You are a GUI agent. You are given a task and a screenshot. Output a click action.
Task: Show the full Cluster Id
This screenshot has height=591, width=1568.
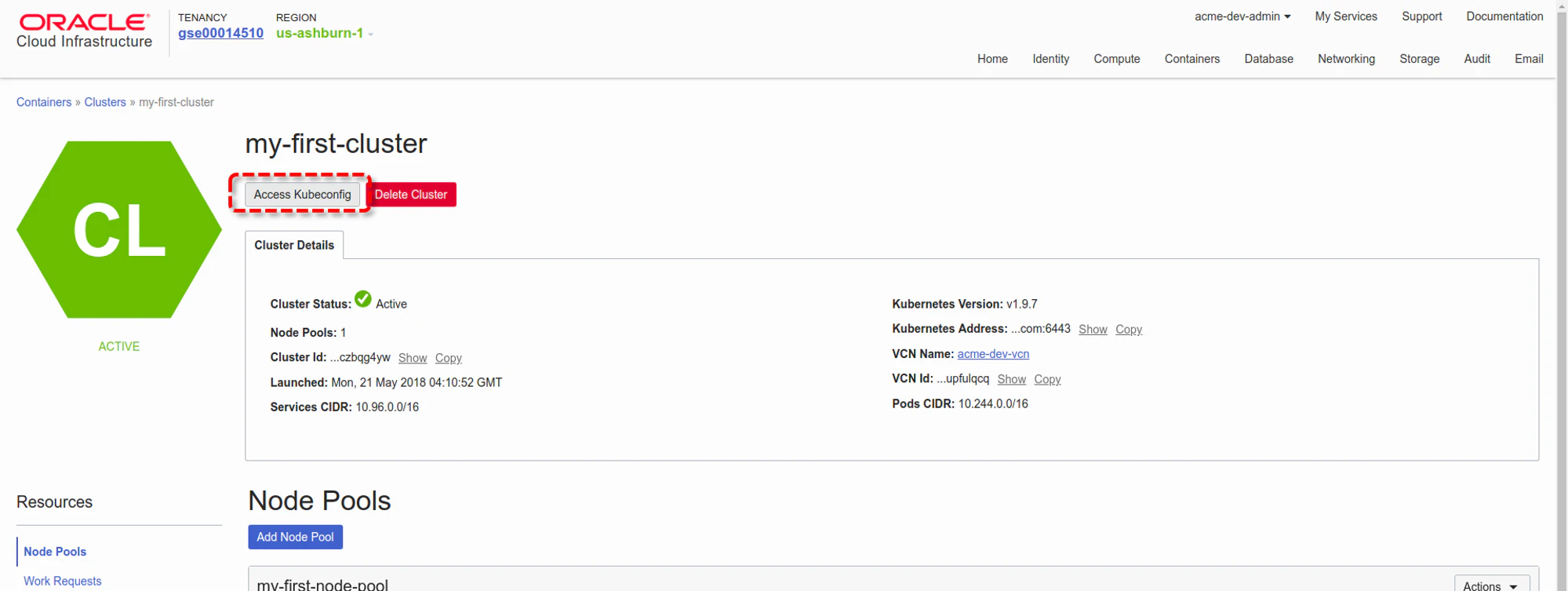pos(413,358)
